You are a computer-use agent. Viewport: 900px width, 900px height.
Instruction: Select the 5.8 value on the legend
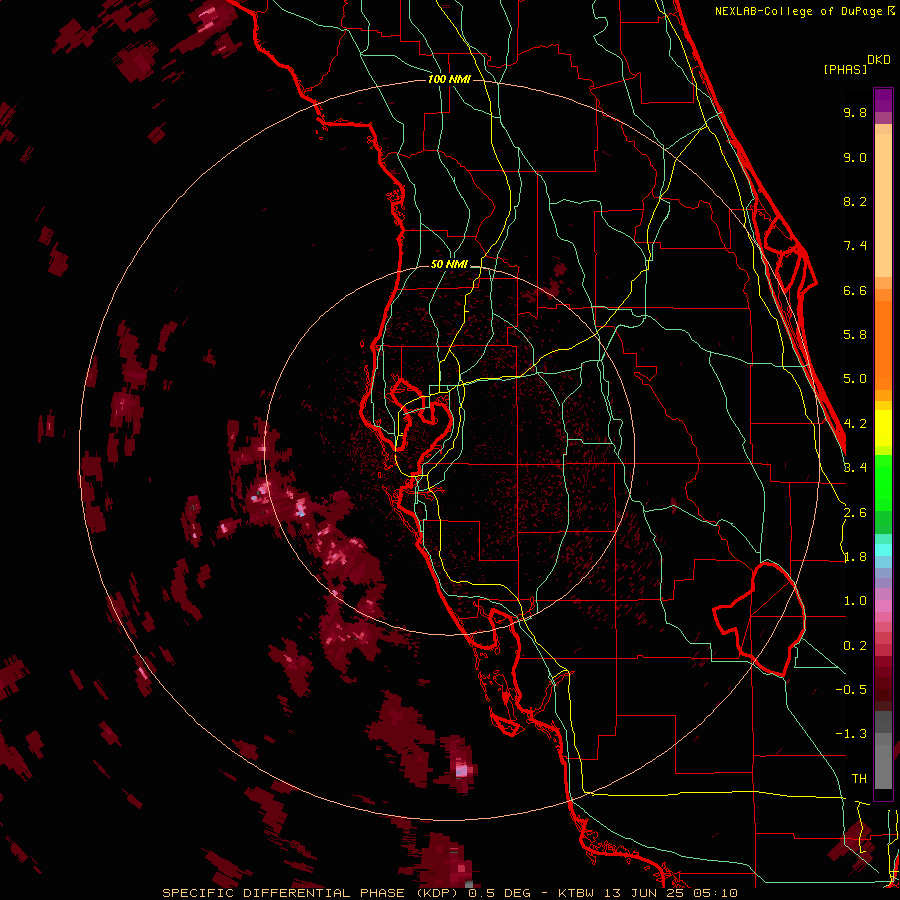coord(855,335)
